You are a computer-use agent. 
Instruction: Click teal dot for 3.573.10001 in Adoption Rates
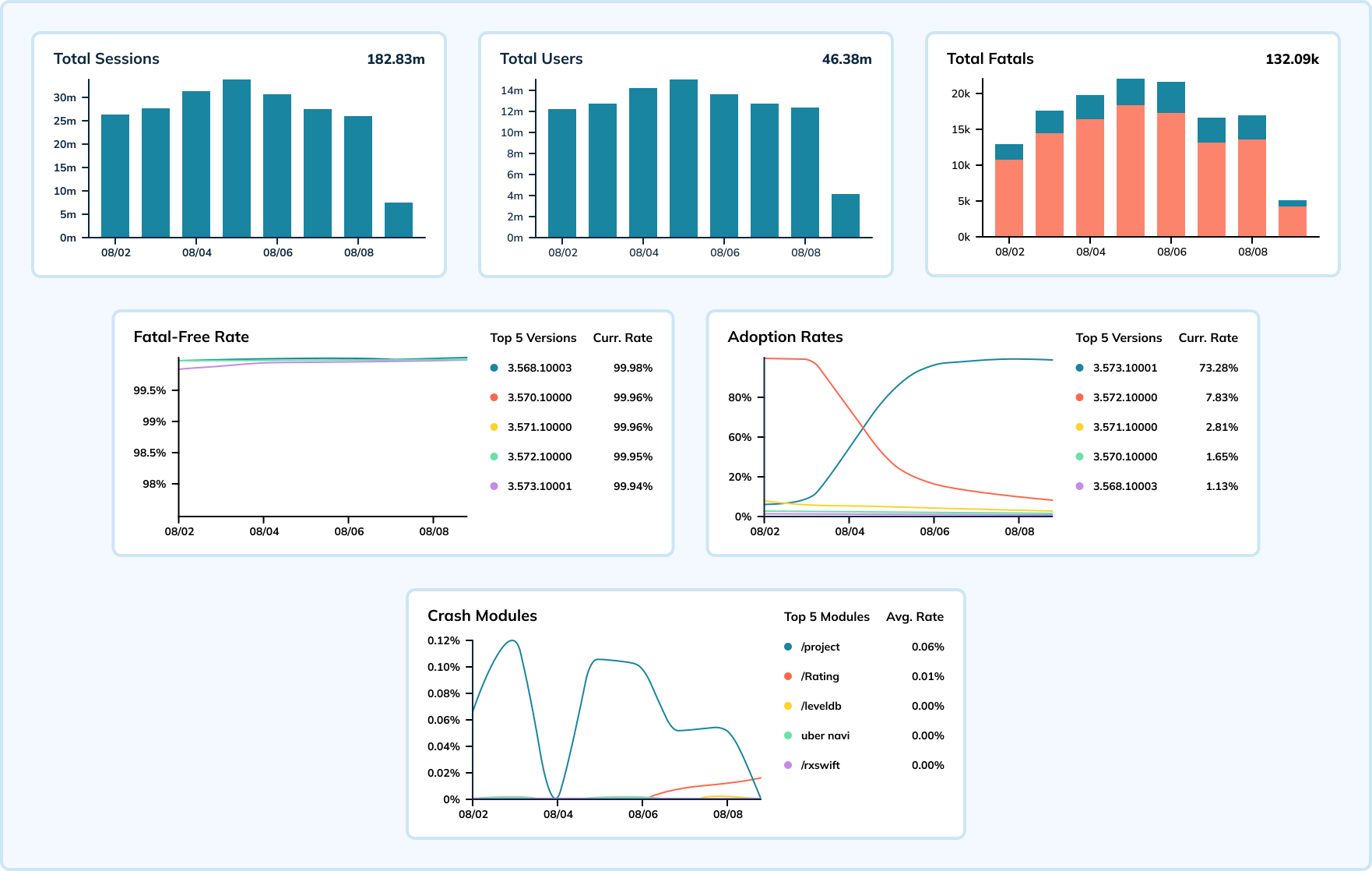[x=1079, y=368]
